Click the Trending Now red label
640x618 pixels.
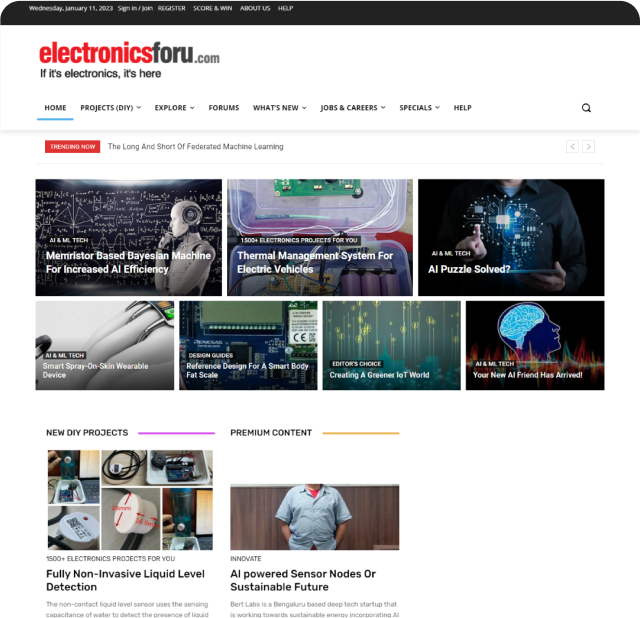(72, 147)
